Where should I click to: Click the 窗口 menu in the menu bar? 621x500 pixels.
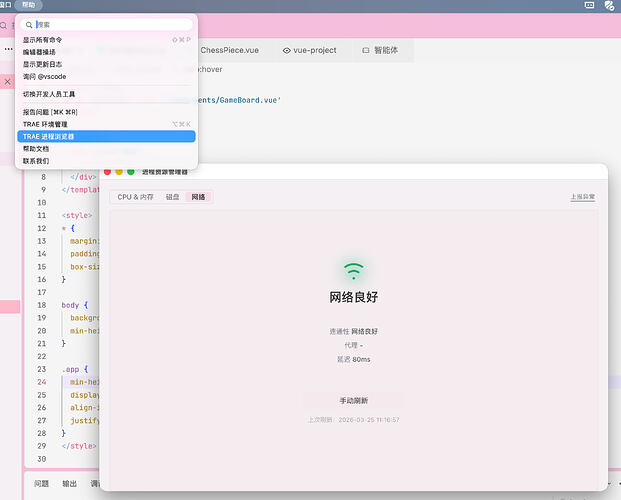coord(5,5)
